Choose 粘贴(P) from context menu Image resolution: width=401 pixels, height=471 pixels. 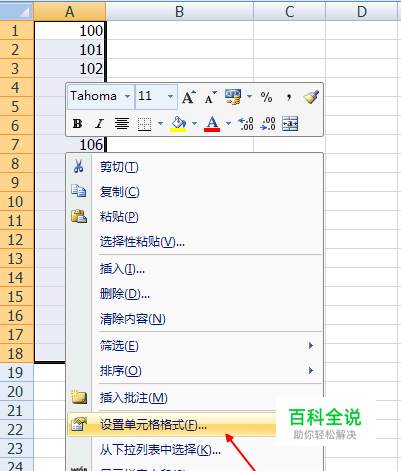click(x=195, y=217)
